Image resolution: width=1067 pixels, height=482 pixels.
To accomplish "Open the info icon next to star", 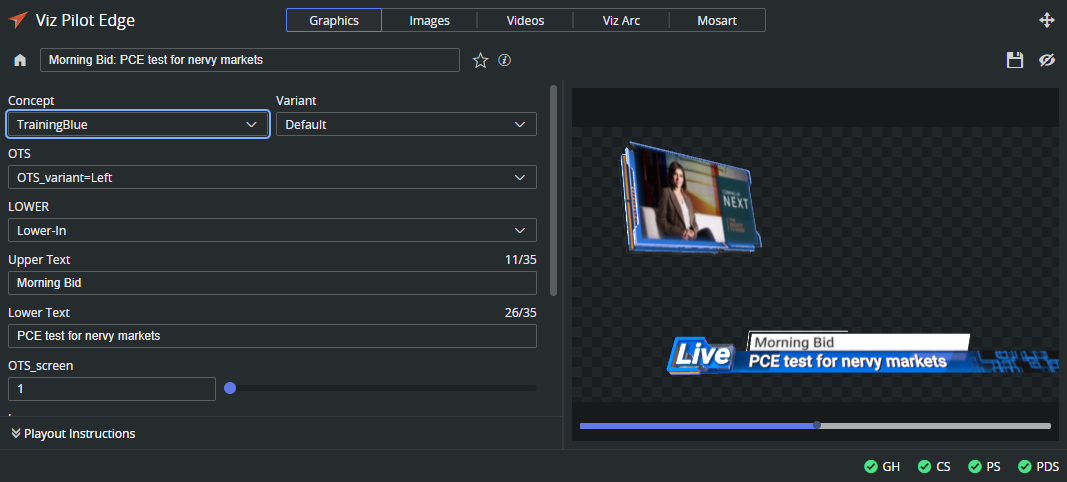I will tap(505, 60).
